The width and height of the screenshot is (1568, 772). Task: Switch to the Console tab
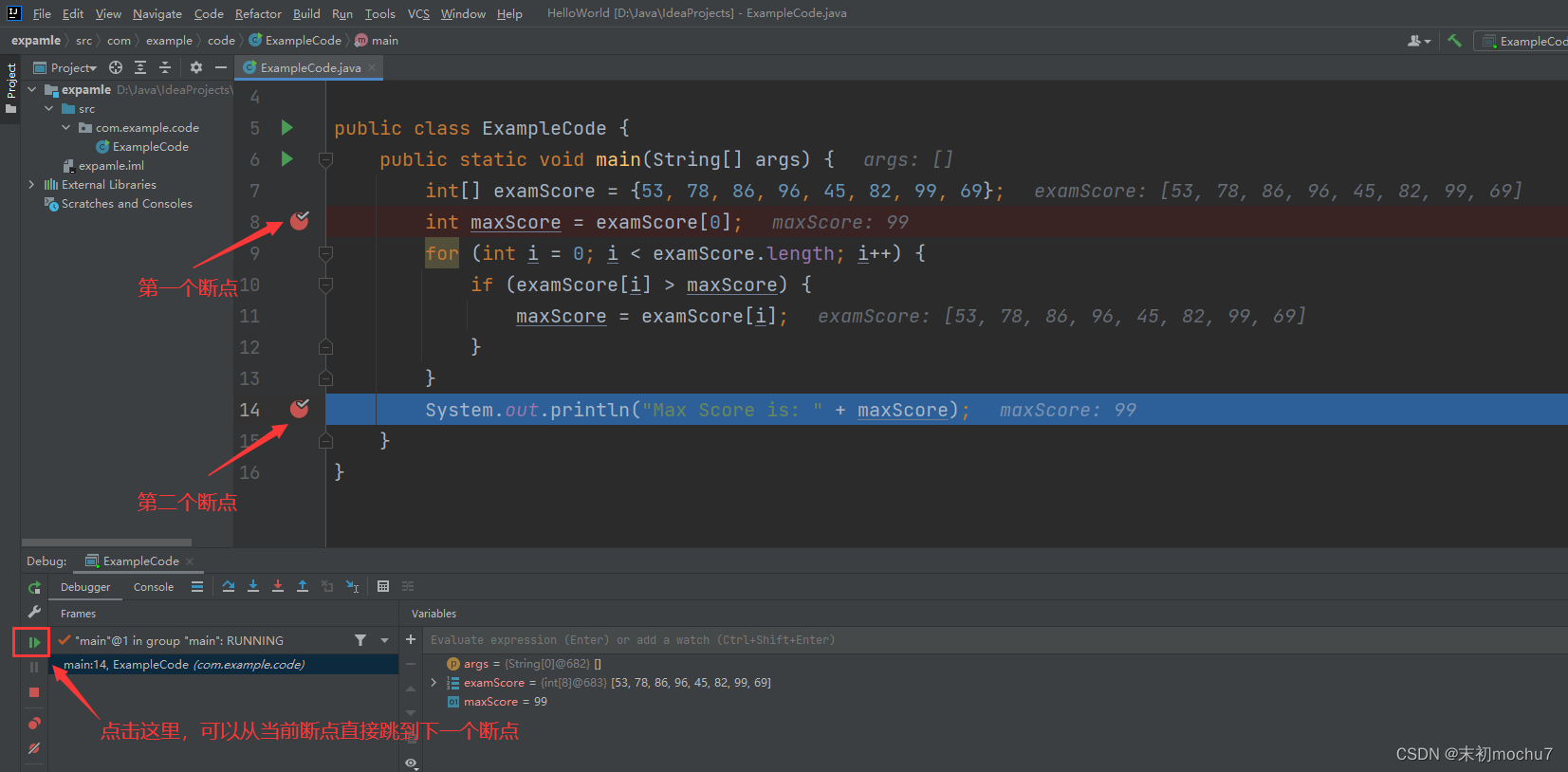point(154,587)
